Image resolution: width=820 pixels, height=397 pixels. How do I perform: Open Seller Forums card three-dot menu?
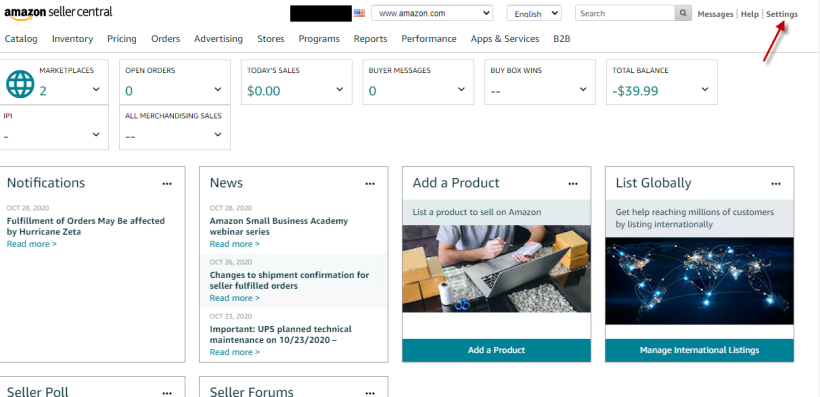(x=370, y=393)
